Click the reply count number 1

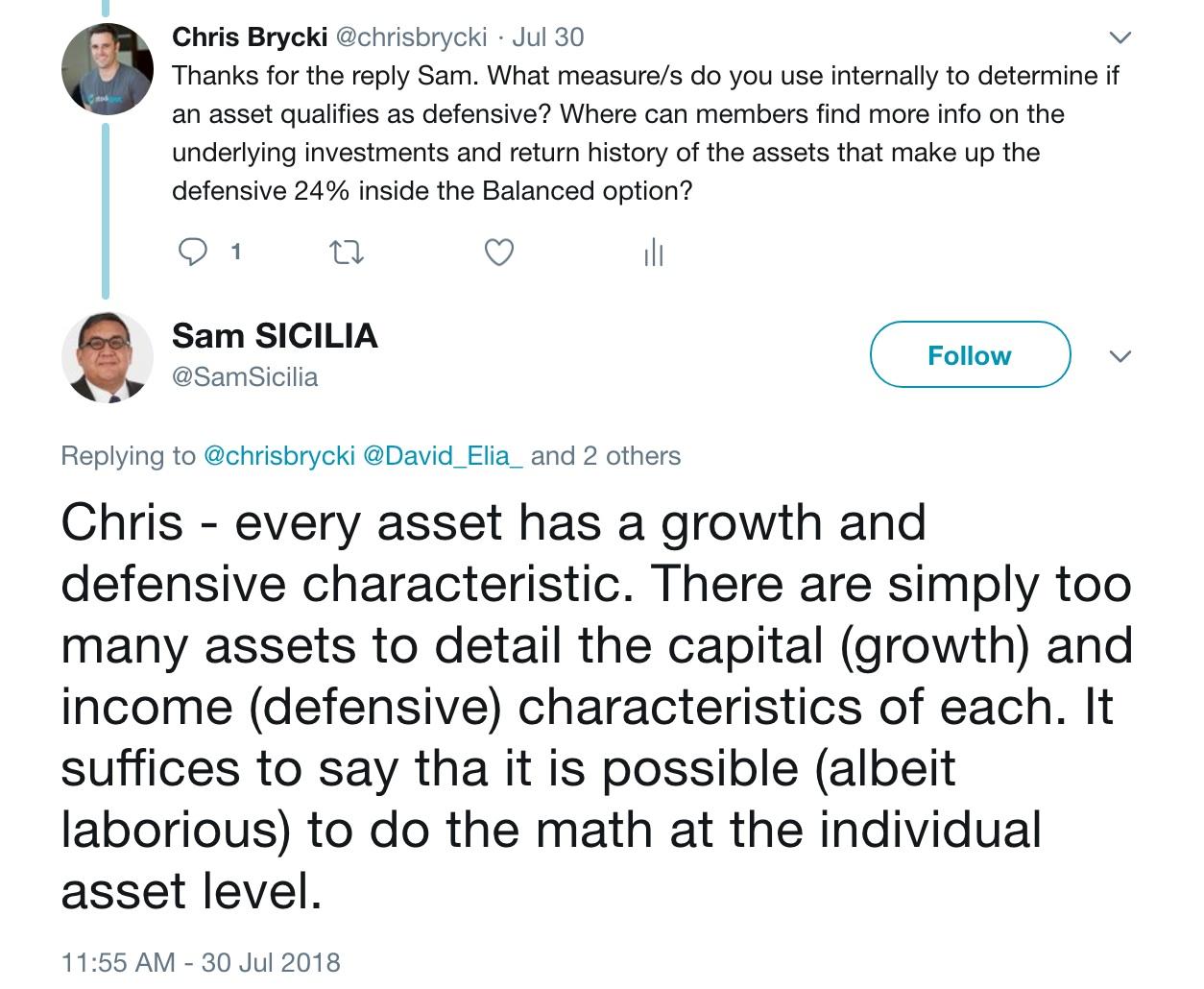236,253
